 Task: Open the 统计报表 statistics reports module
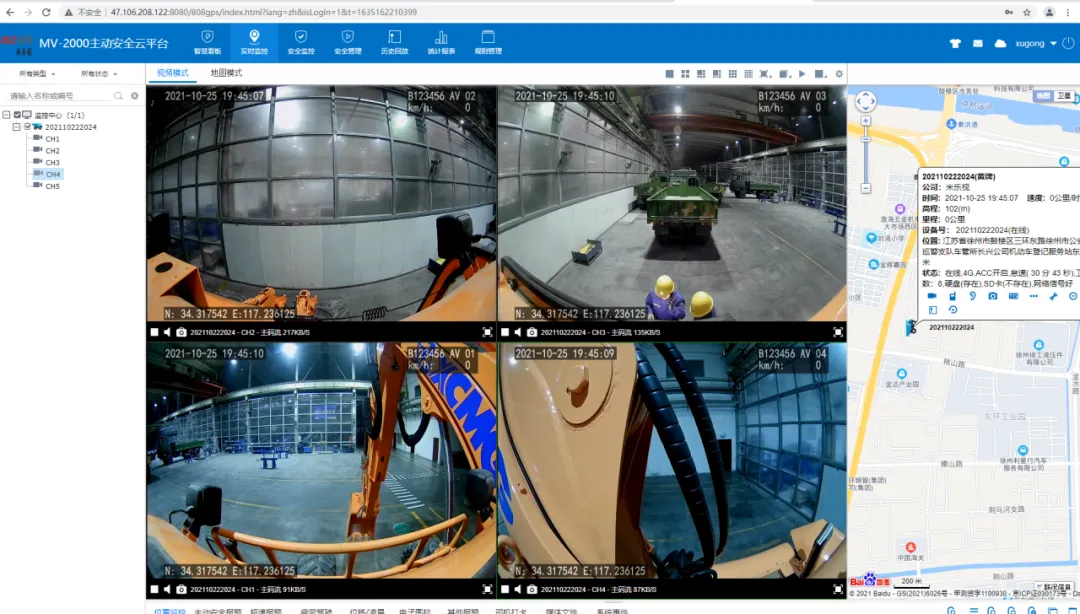(441, 42)
